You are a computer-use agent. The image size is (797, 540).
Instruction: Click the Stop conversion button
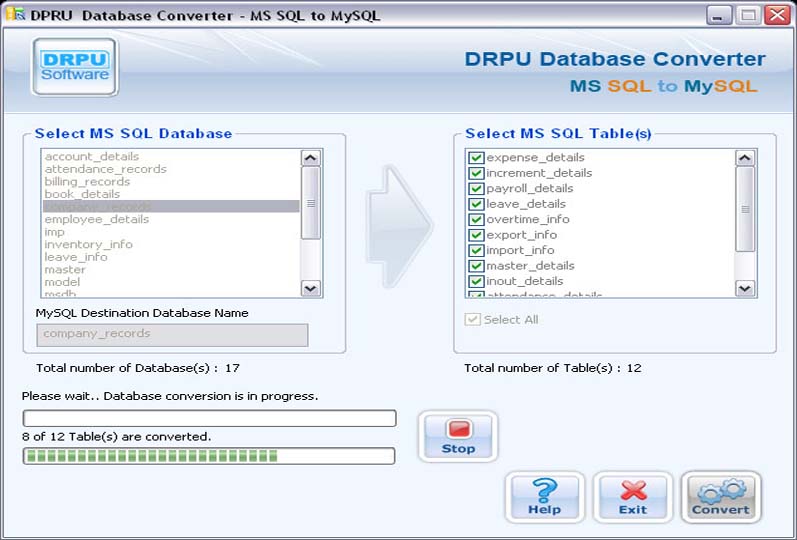pyautogui.click(x=458, y=436)
